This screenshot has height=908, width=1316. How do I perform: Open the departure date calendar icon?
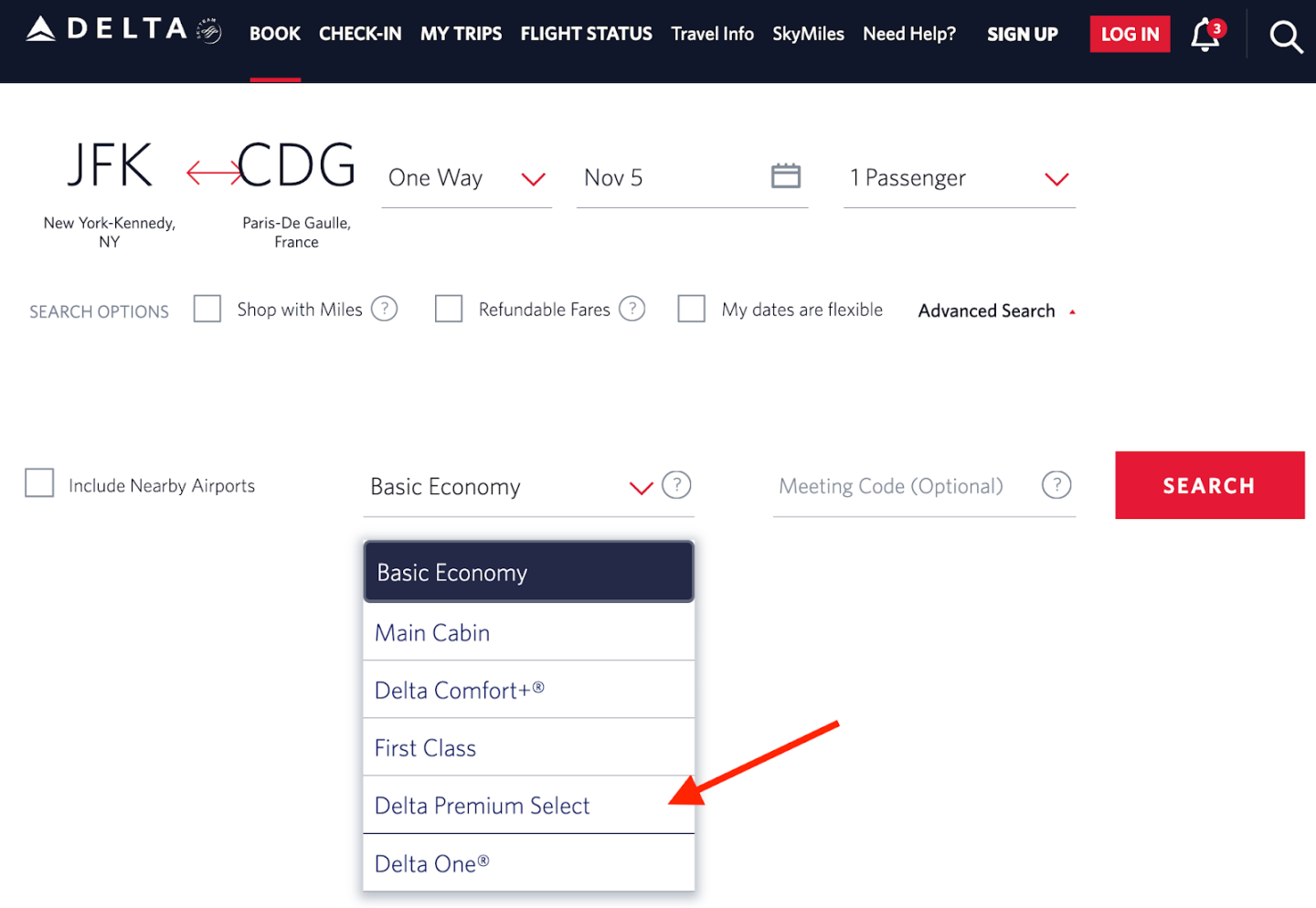pyautogui.click(x=785, y=175)
